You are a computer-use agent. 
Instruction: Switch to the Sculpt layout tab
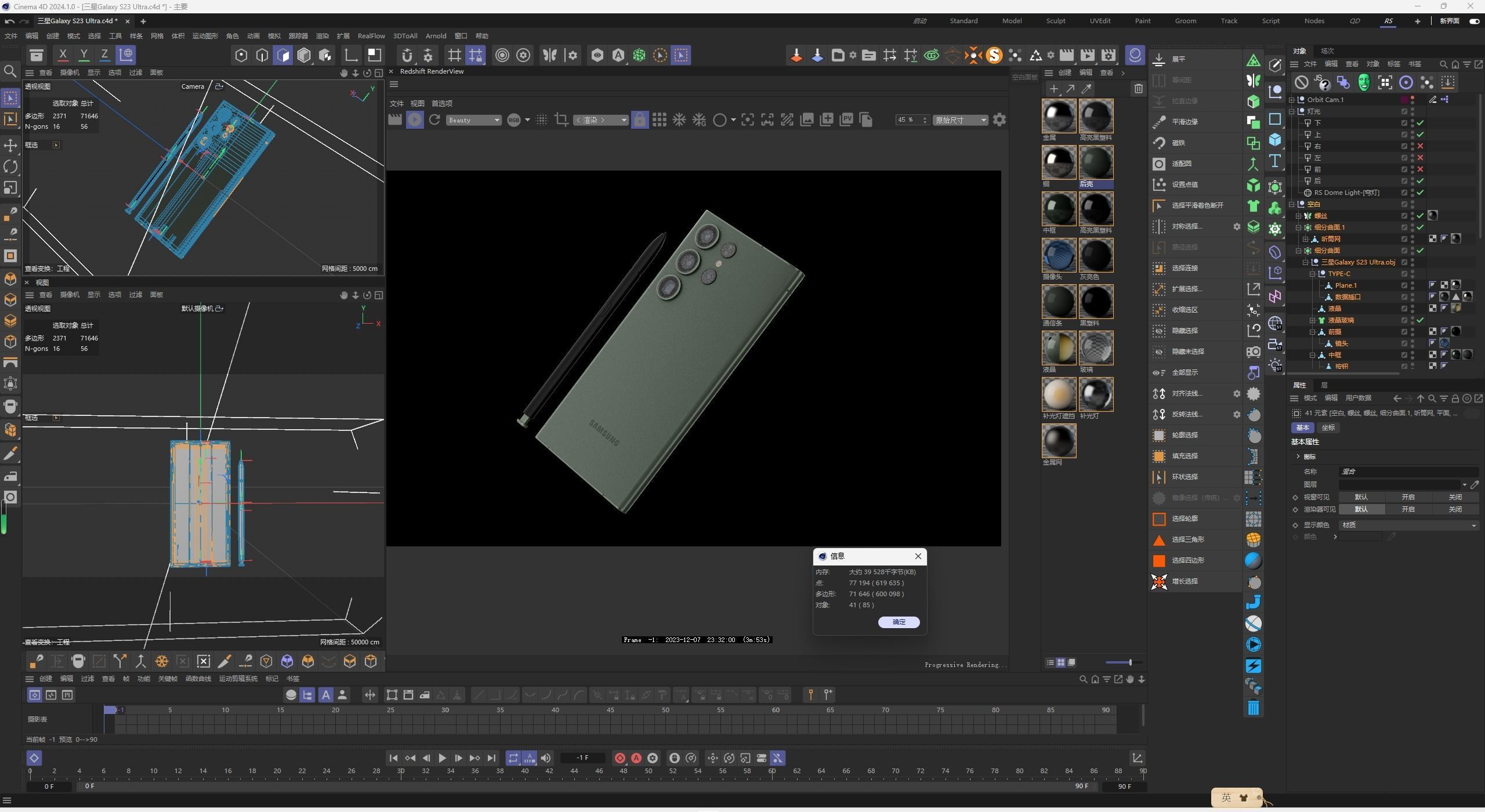[1056, 21]
